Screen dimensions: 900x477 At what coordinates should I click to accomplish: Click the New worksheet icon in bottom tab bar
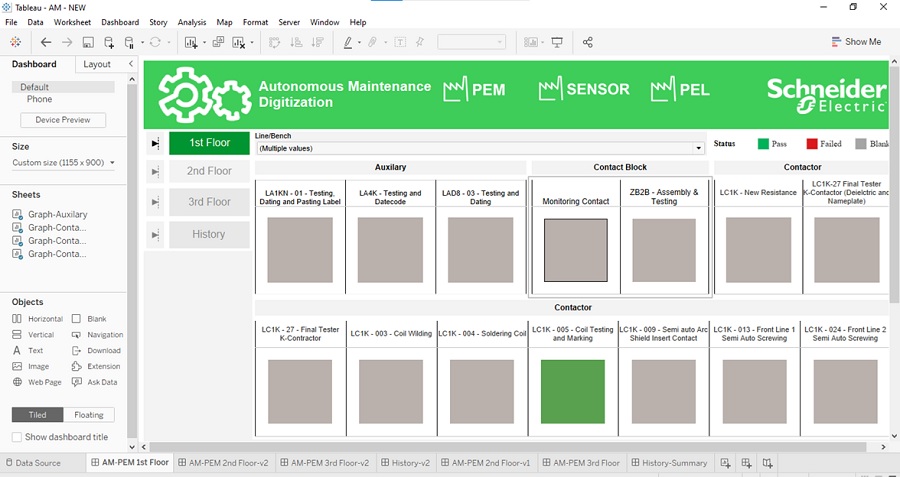click(725, 462)
